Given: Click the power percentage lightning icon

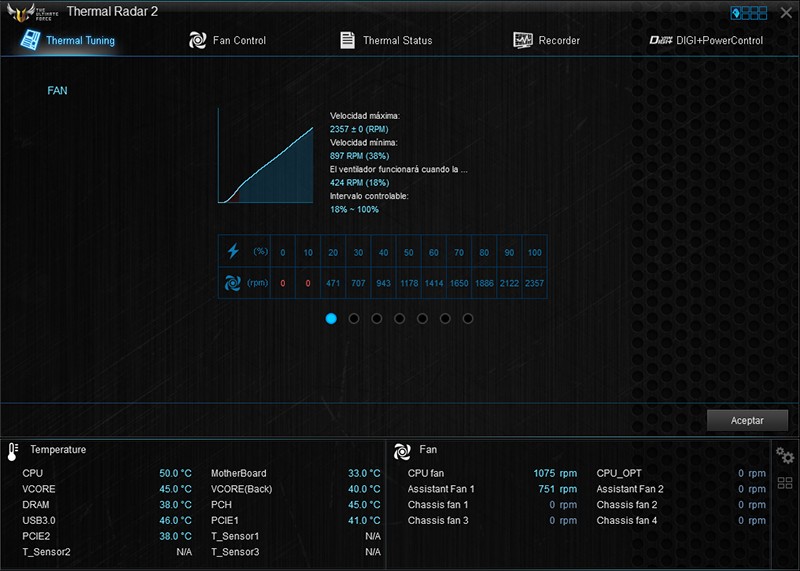Looking at the screenshot, I should (x=233, y=251).
